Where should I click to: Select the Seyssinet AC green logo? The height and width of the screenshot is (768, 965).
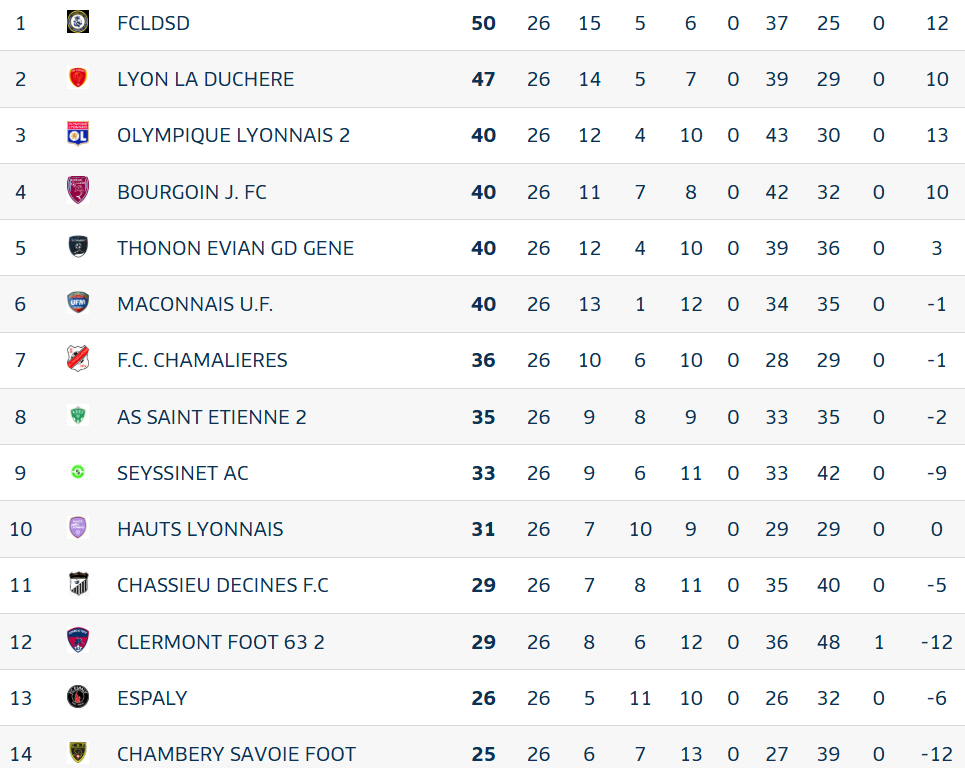point(78,472)
